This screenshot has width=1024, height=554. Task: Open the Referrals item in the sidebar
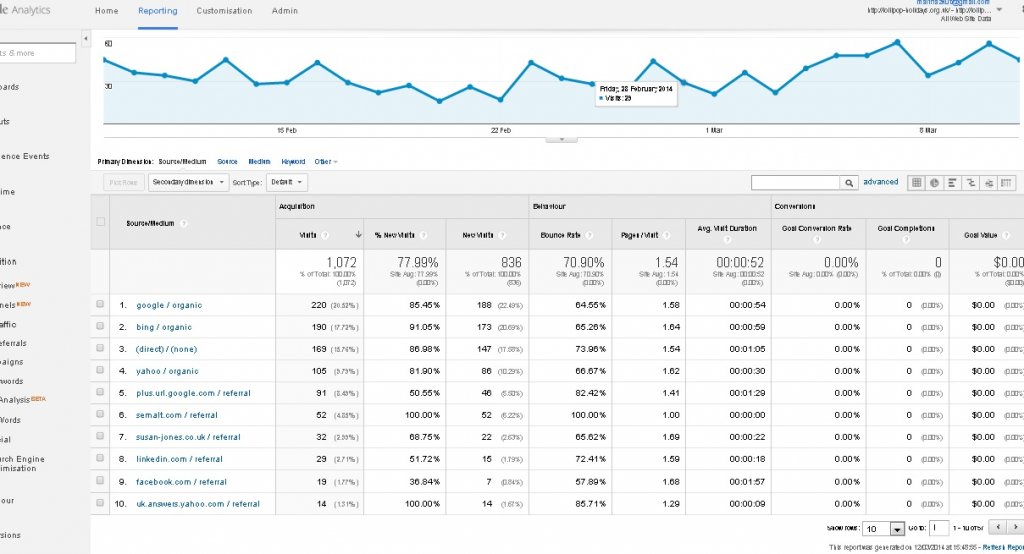(x=13, y=344)
